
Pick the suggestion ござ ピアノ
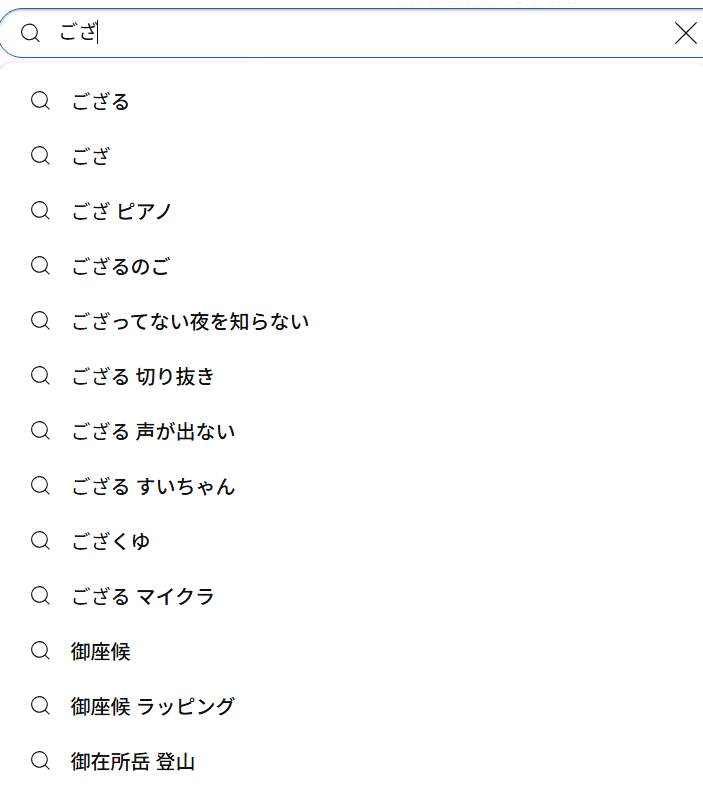coord(352,211)
